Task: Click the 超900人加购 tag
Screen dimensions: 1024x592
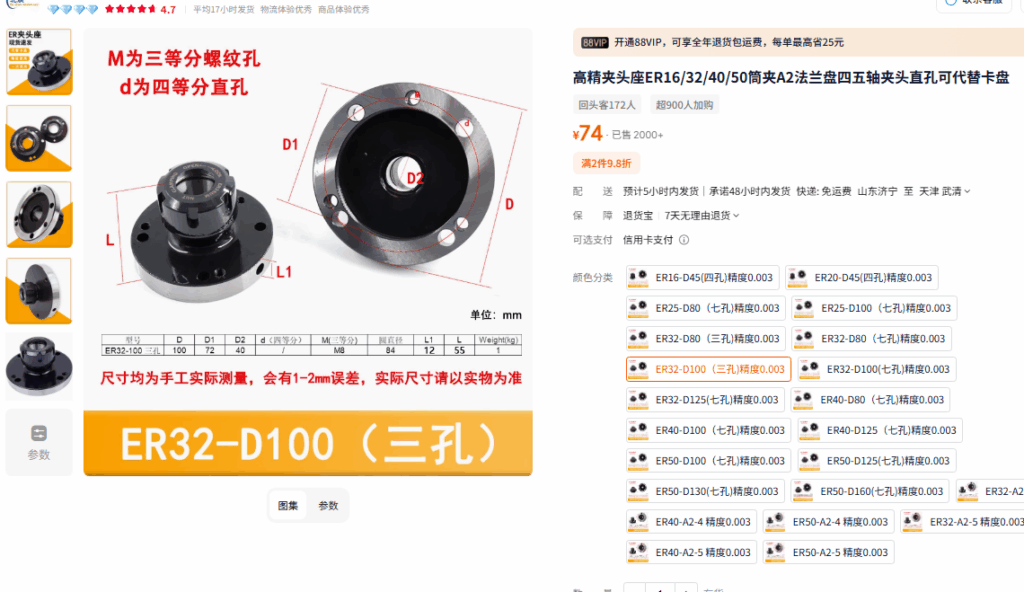Action: coord(684,105)
